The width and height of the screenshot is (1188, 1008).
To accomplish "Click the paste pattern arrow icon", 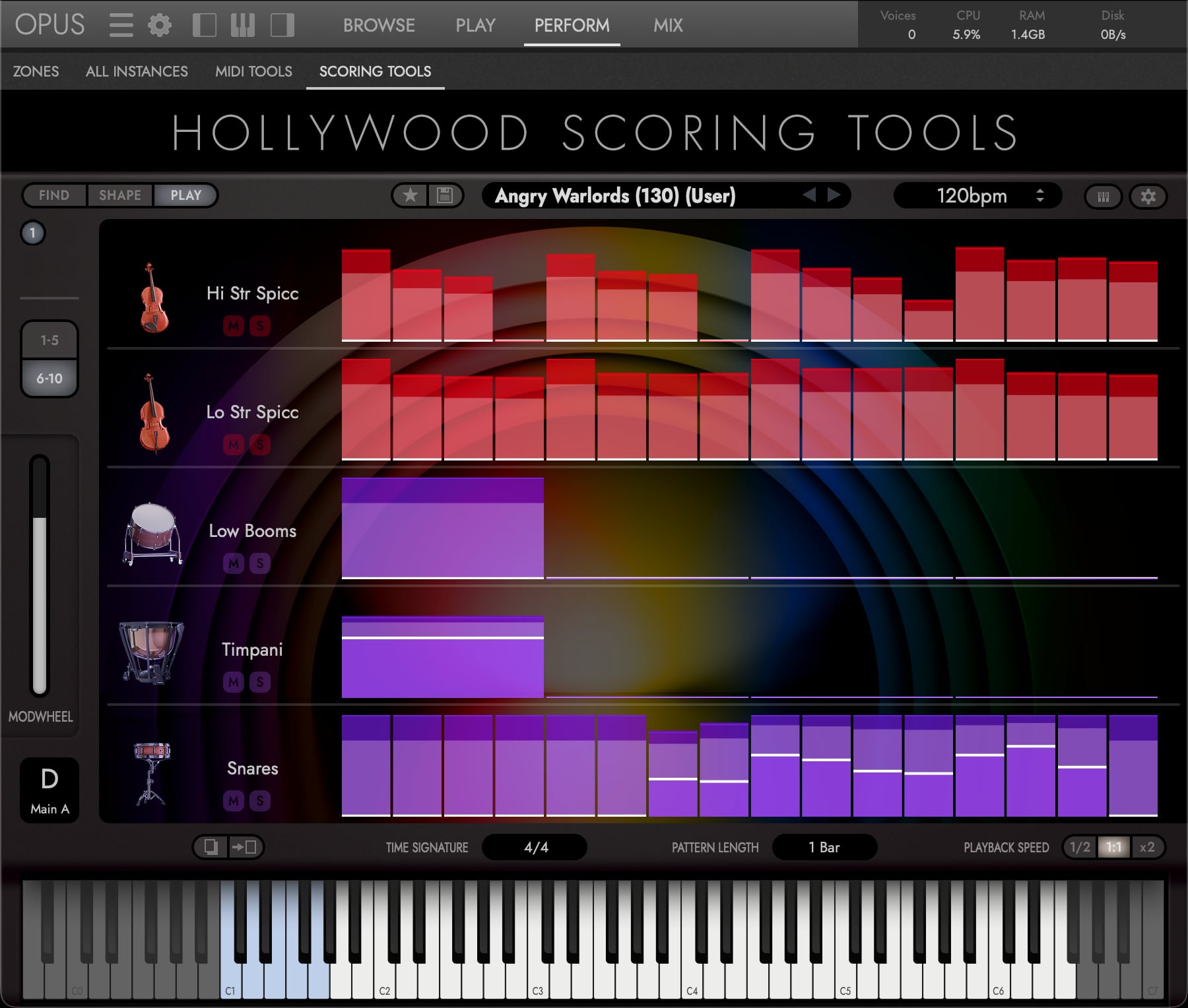I will tap(246, 847).
